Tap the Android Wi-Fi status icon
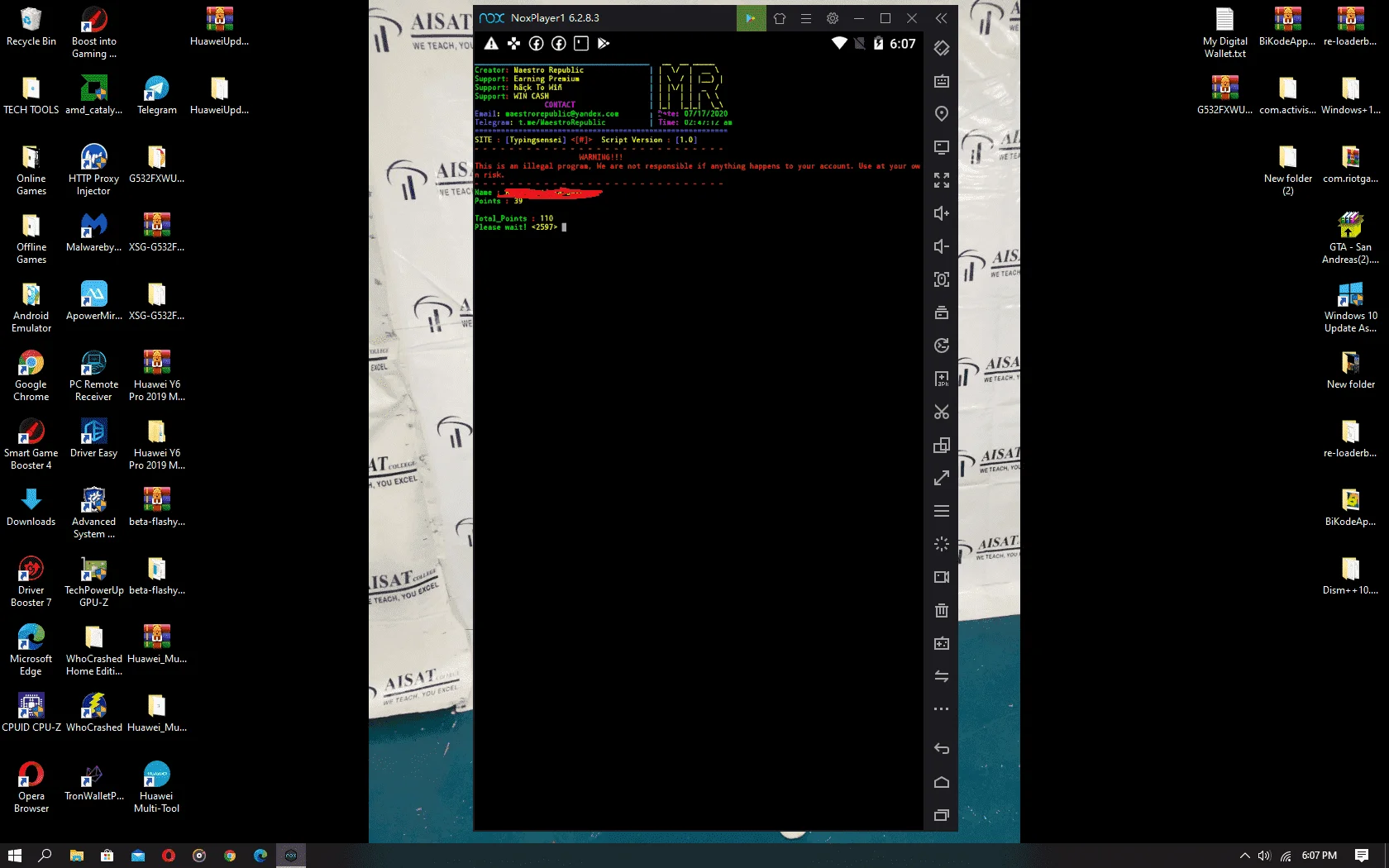The image size is (1389, 868). tap(839, 43)
